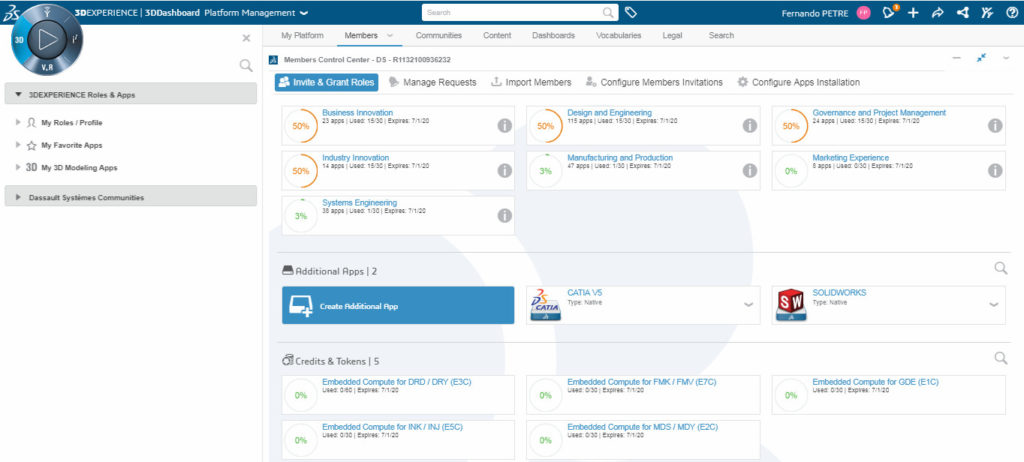
Task: Show info for Governance and Project Management
Action: coord(995,125)
